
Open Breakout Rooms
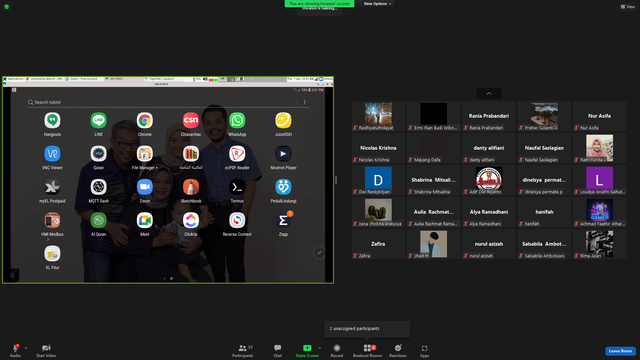pyautogui.click(x=367, y=350)
